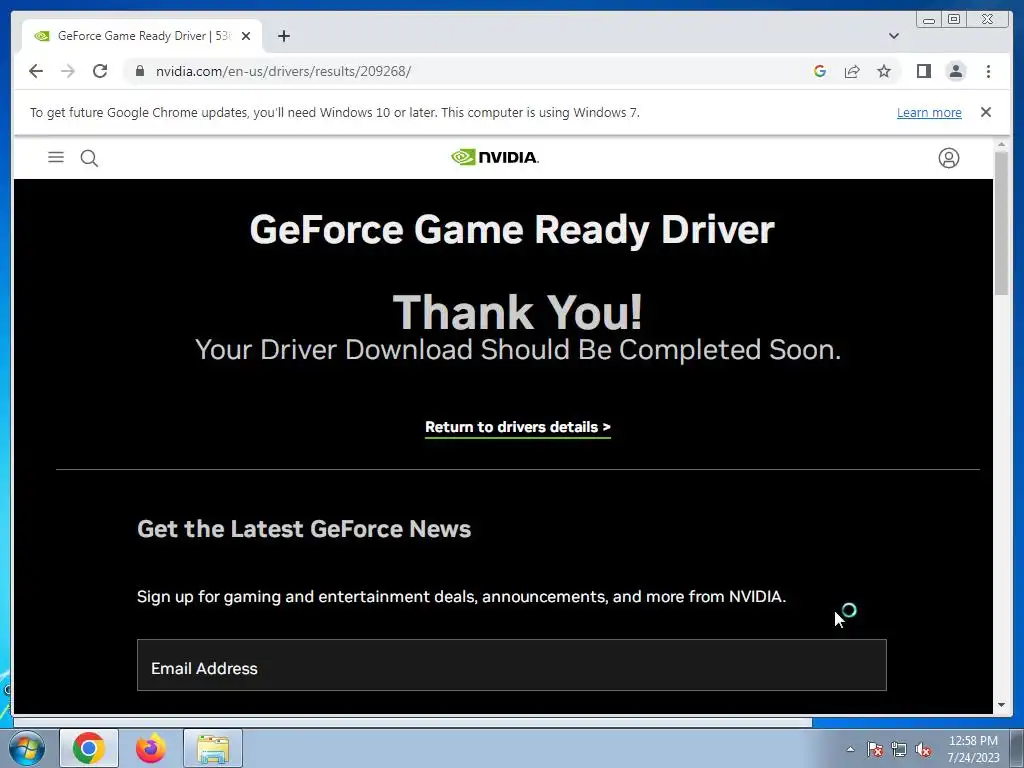The width and height of the screenshot is (1024, 768).
Task: Close the Chrome window
Action: [988, 20]
